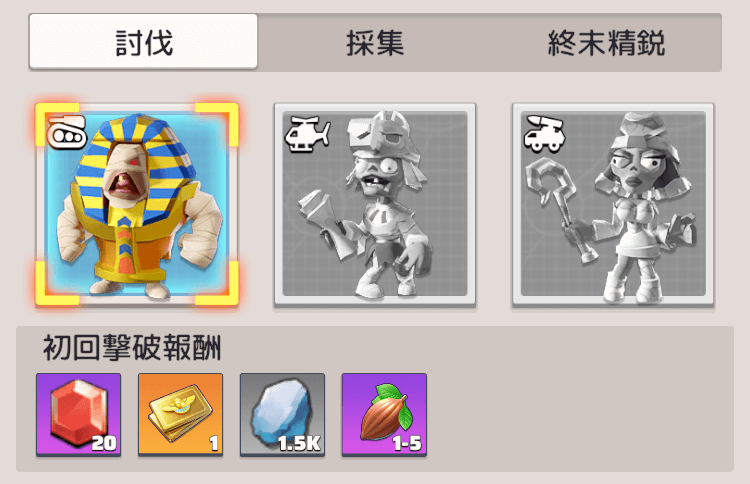Viewport: 750px width, 484px height.
Task: Select the 終末精鋭 tab
Action: coord(606,43)
